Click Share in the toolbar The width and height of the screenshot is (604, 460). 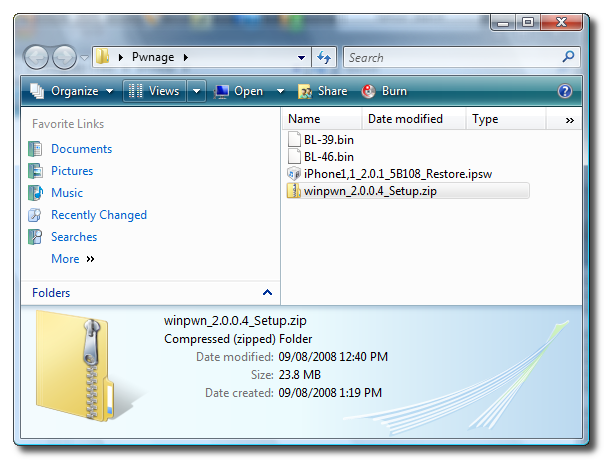coord(323,91)
